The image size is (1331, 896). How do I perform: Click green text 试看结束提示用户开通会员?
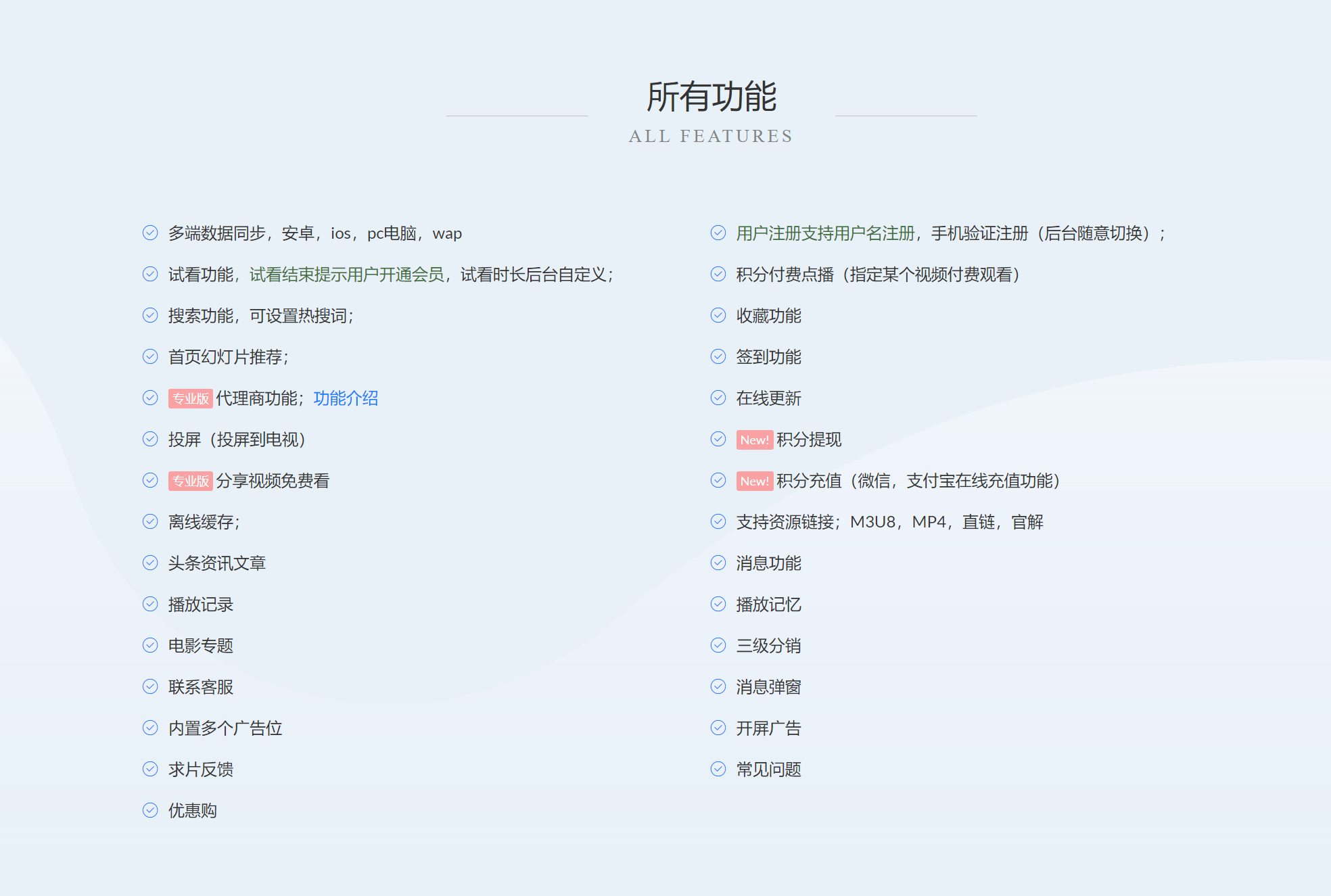tap(347, 275)
